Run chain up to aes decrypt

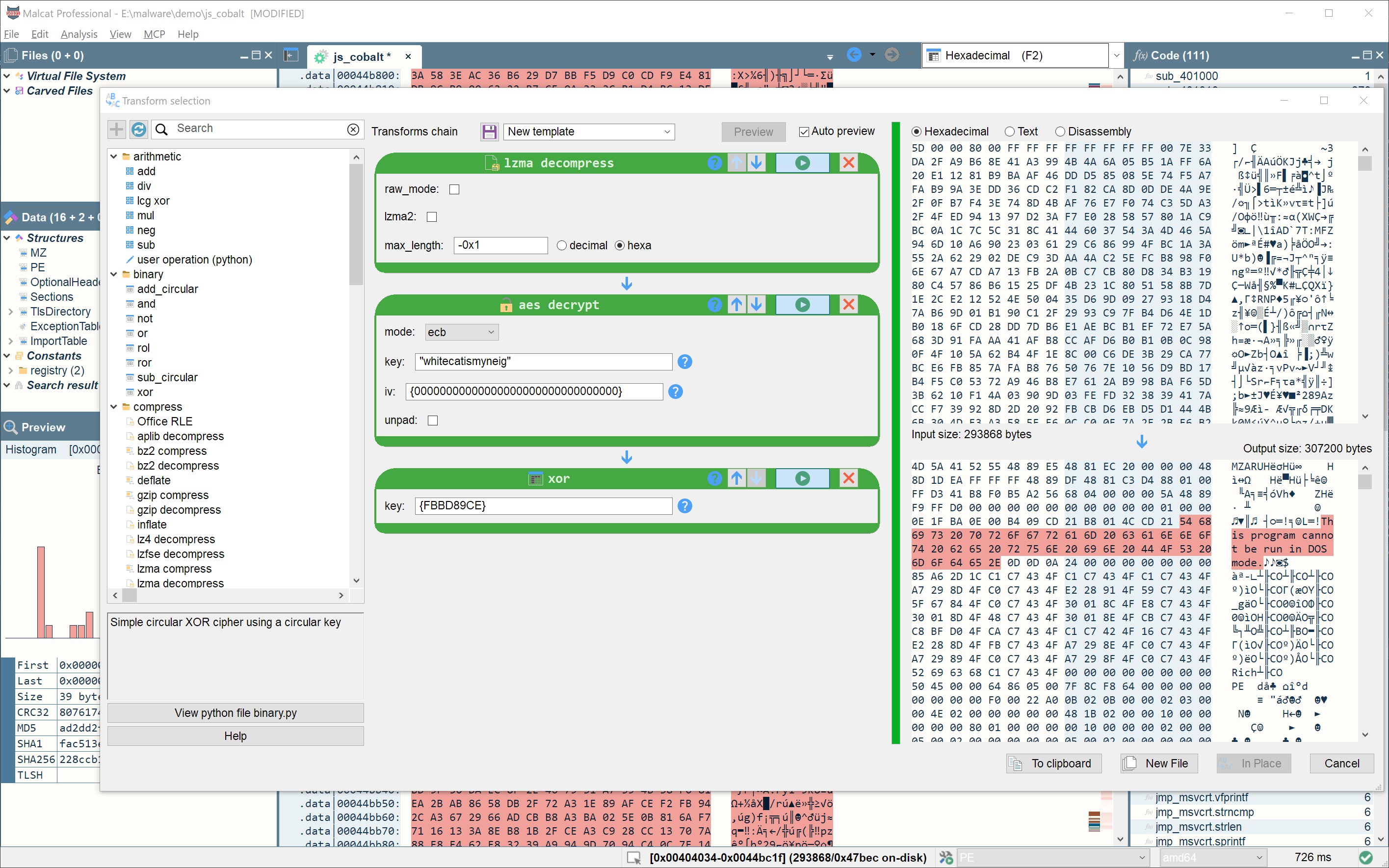[x=802, y=304]
